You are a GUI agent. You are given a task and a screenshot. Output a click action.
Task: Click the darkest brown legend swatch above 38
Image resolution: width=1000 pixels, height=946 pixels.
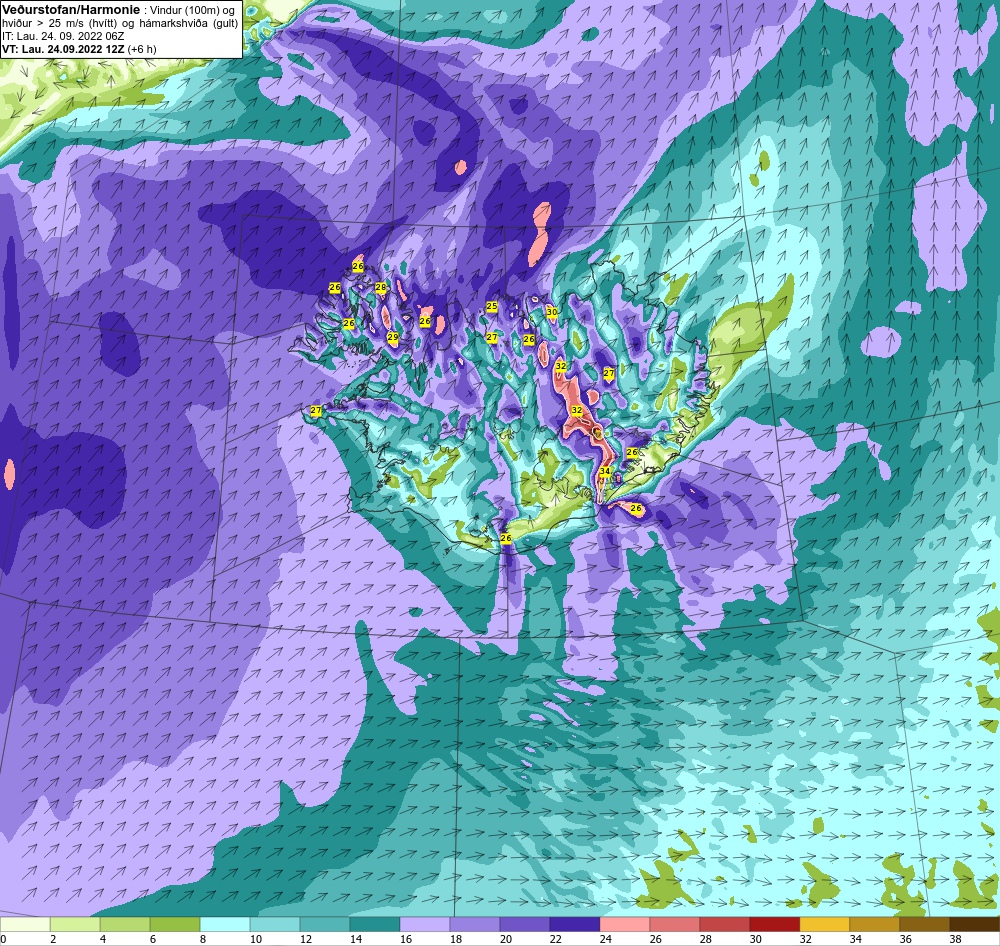[x=974, y=924]
